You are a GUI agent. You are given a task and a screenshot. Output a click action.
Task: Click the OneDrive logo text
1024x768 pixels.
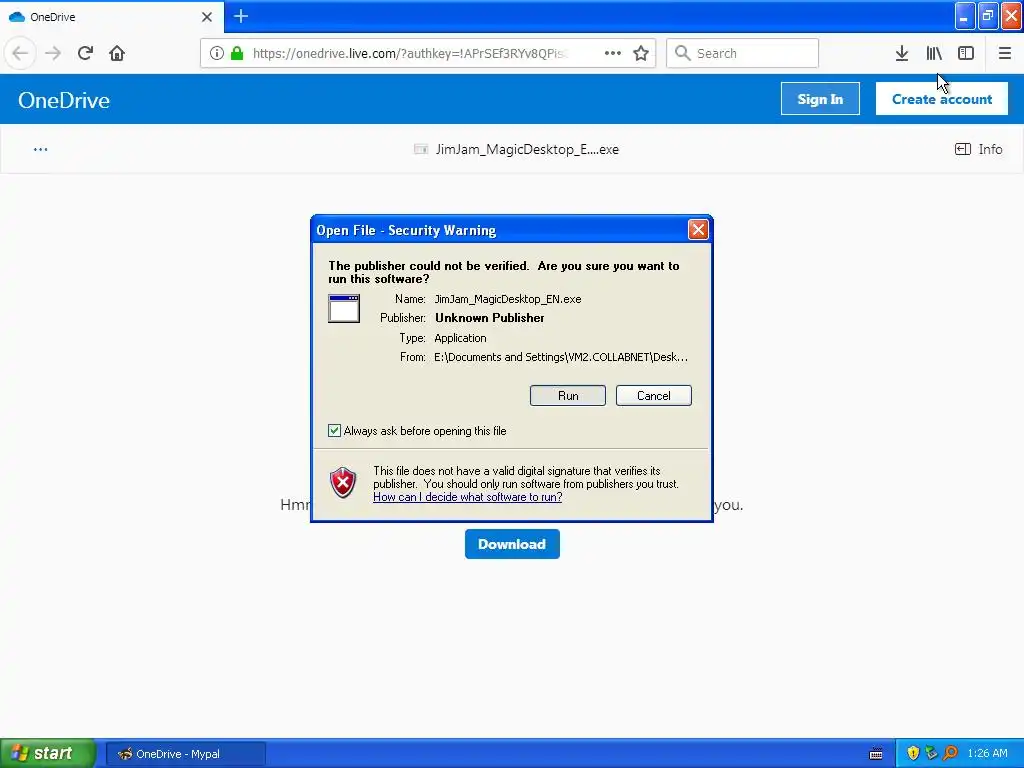click(x=64, y=100)
